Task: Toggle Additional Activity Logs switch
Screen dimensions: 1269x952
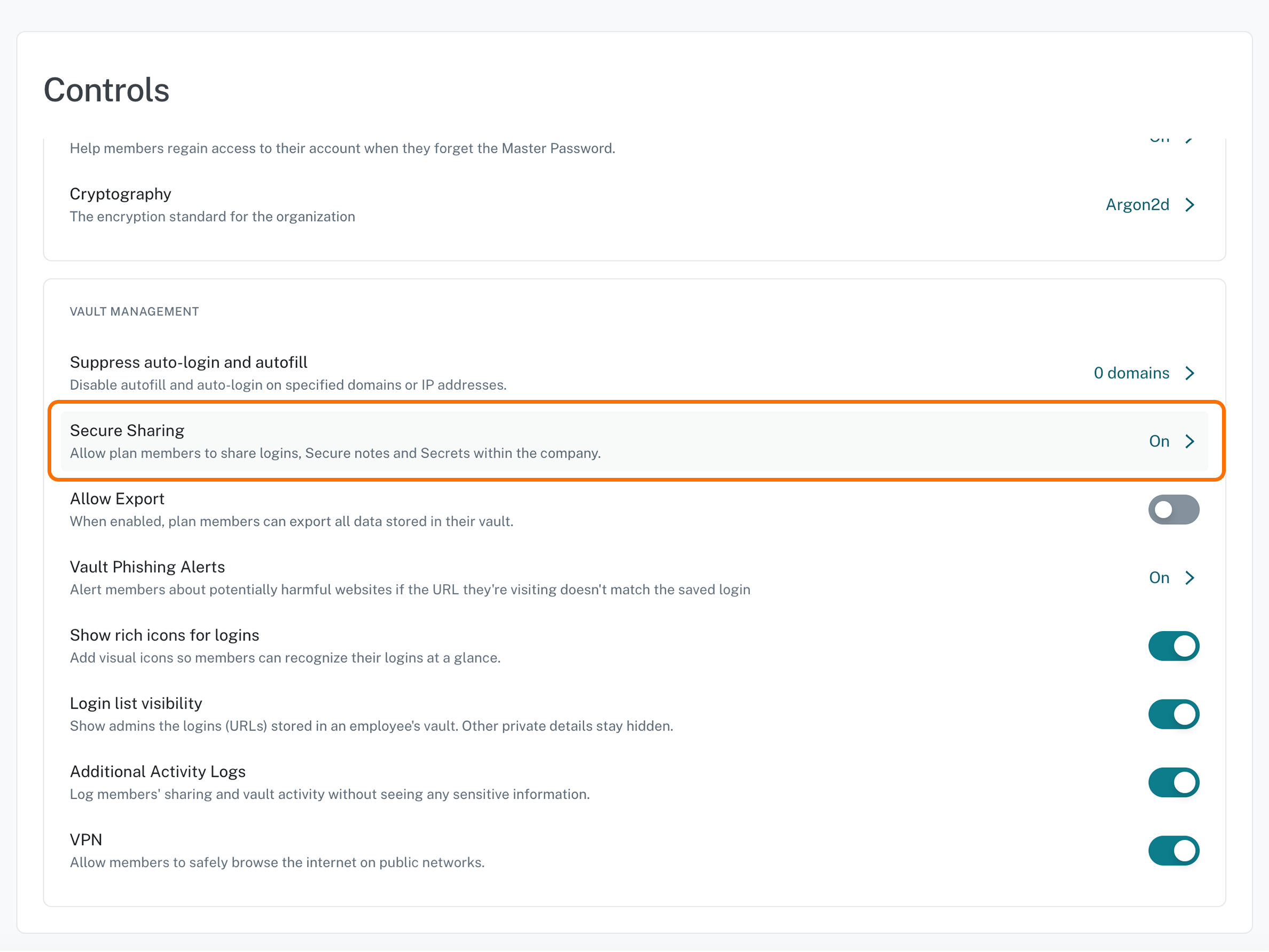Action: coord(1173,783)
